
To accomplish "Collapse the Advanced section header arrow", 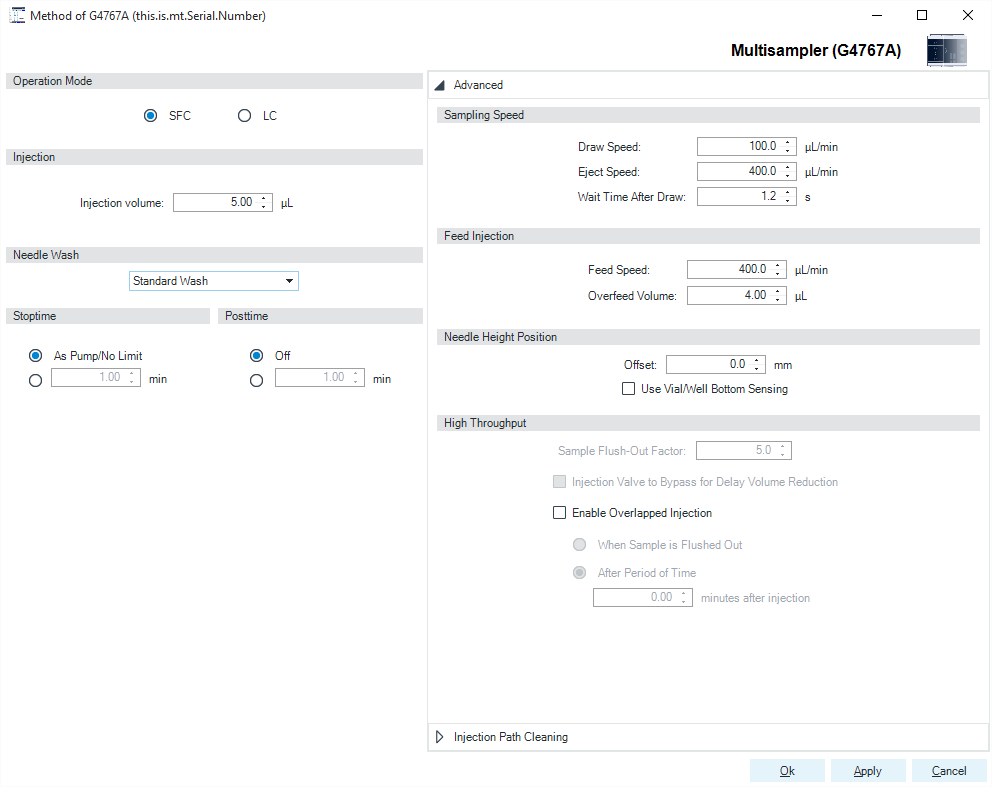I will tap(440, 85).
